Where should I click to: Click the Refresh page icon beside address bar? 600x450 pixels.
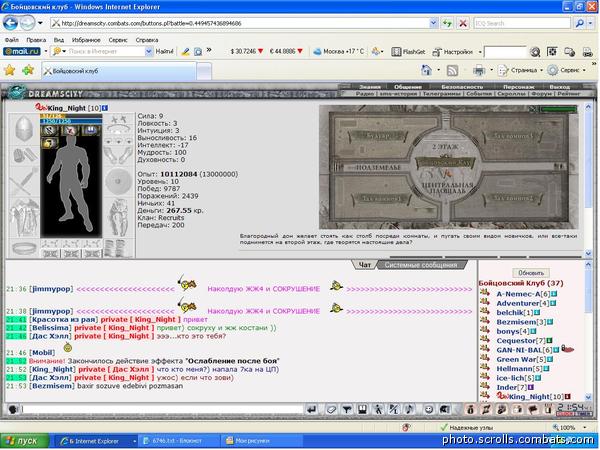pyautogui.click(x=447, y=23)
